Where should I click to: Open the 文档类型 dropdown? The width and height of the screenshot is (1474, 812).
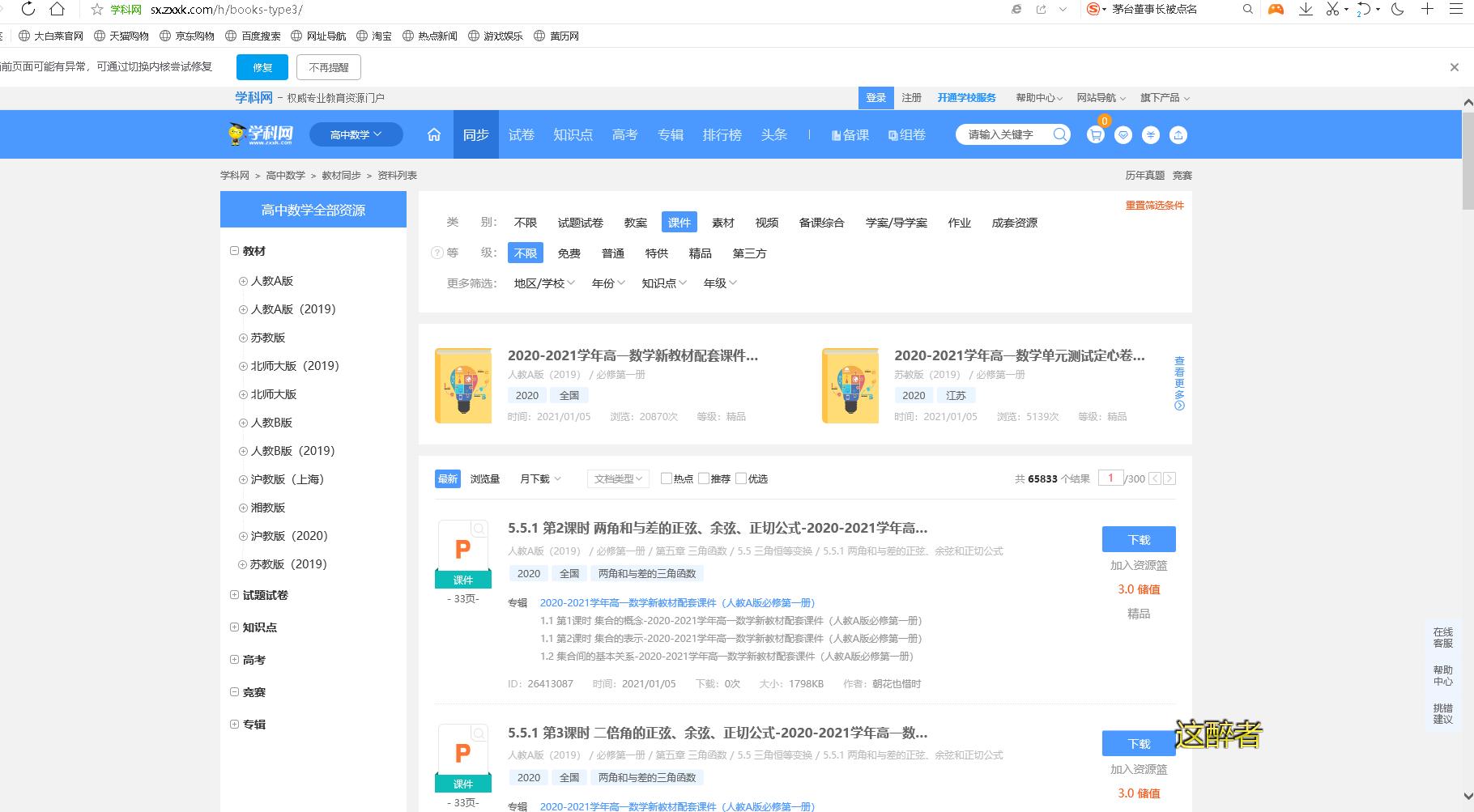tap(617, 478)
